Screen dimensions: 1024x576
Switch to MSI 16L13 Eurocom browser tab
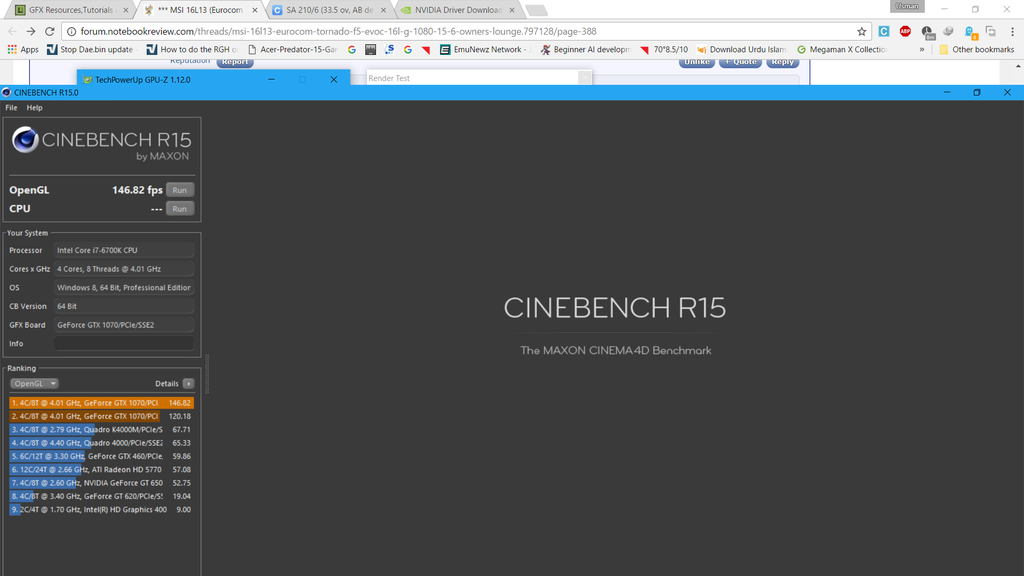point(199,10)
